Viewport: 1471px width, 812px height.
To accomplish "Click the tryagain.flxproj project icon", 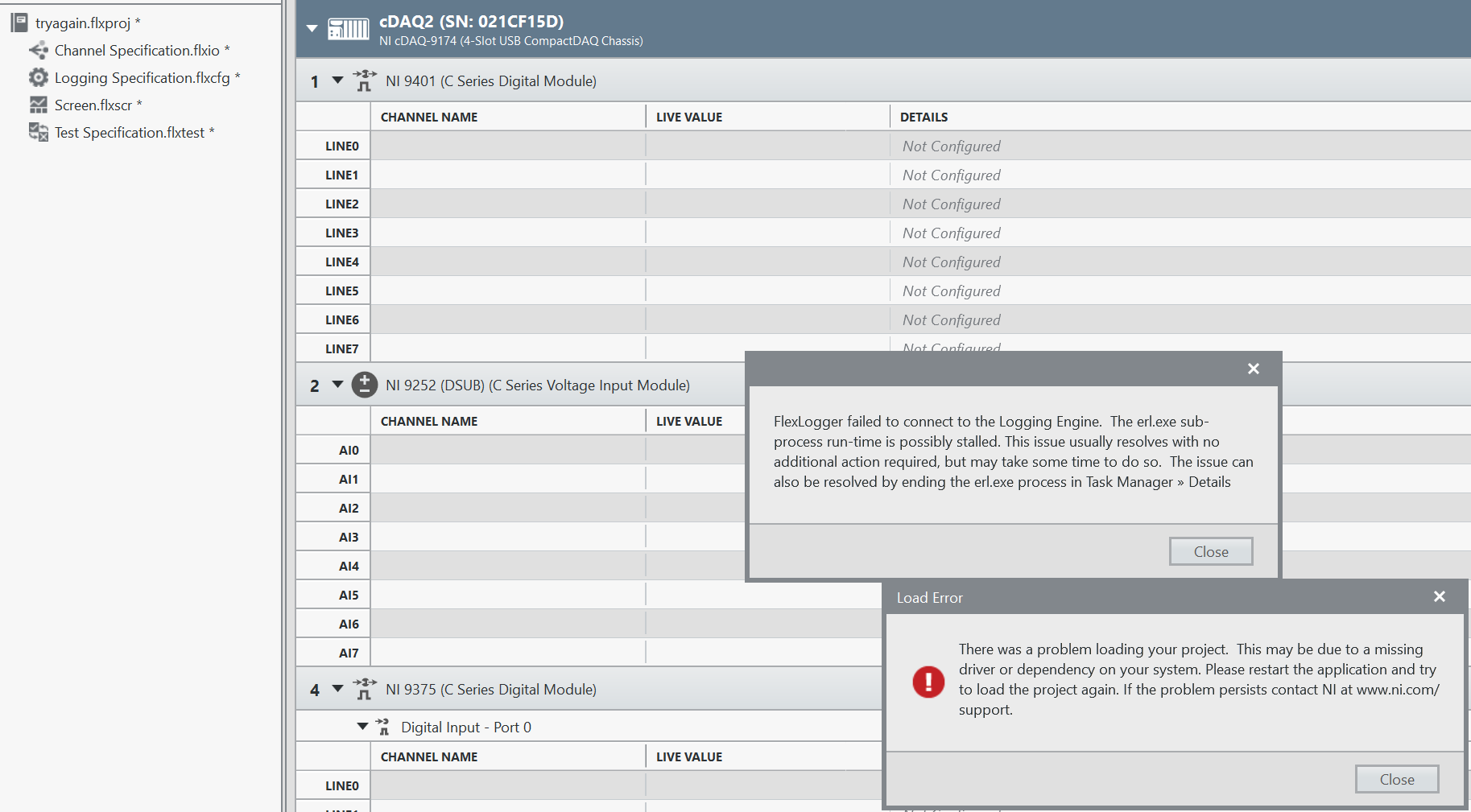I will pyautogui.click(x=19, y=23).
